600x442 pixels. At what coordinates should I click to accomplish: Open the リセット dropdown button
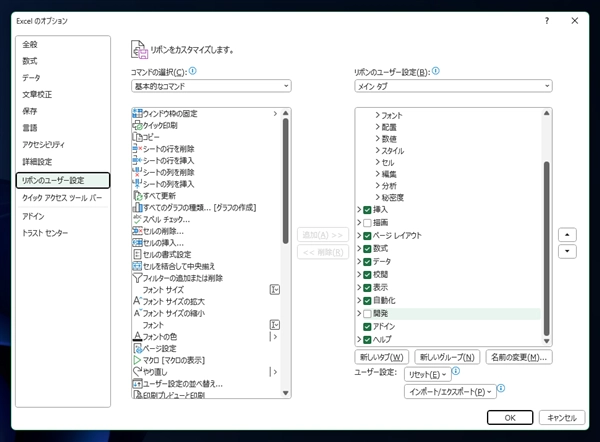point(427,374)
